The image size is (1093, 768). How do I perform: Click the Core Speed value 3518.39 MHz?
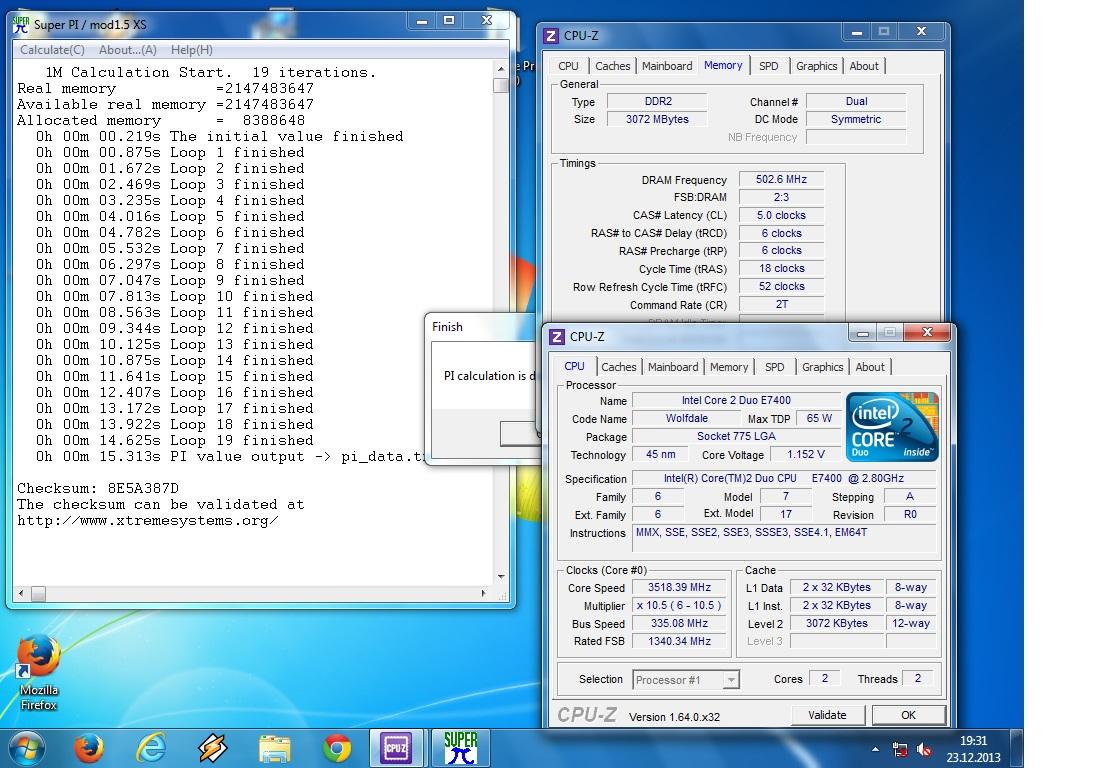click(x=679, y=587)
